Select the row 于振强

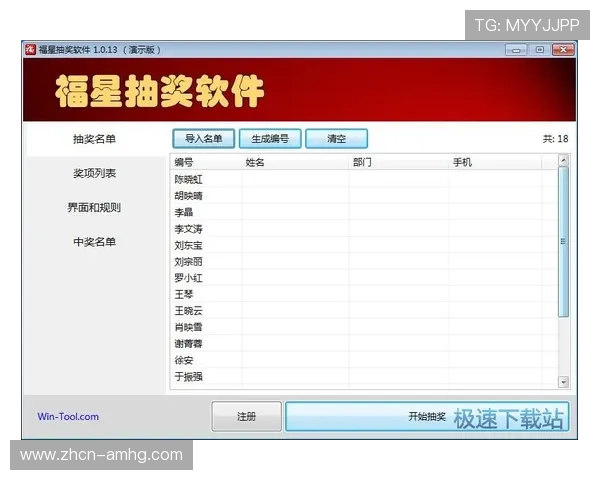click(x=364, y=377)
